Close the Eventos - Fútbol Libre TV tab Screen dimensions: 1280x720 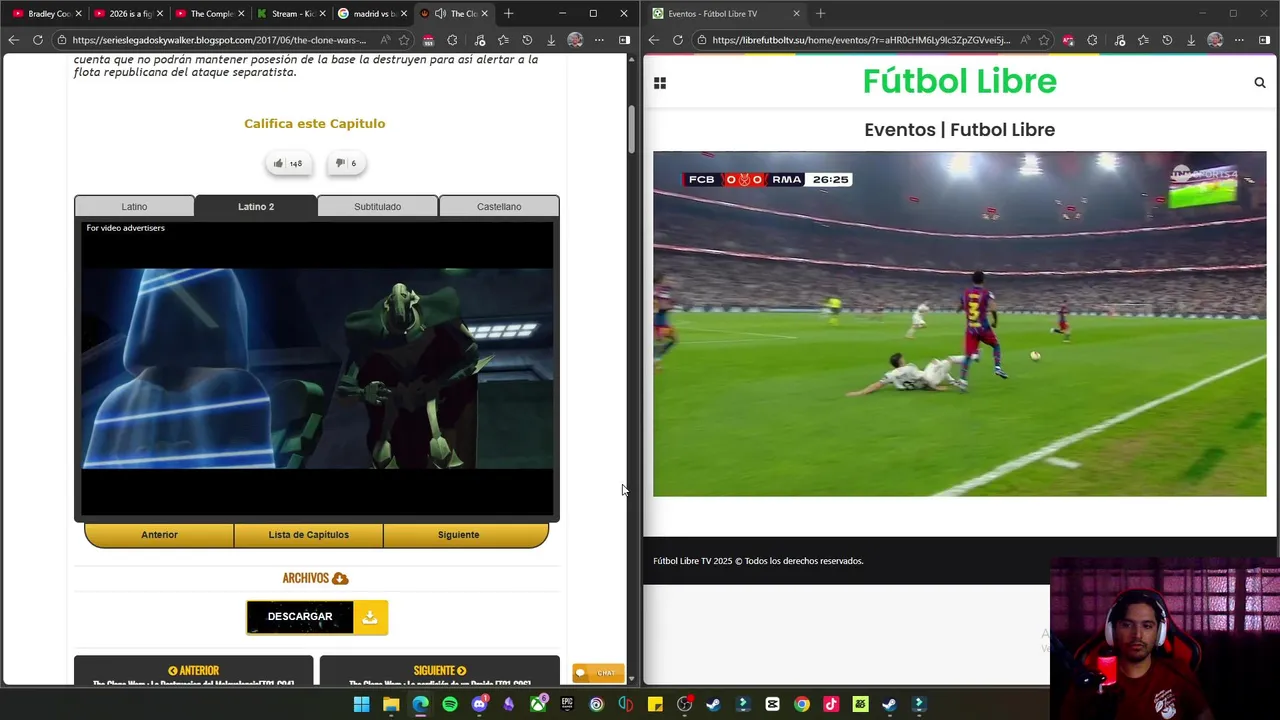click(796, 13)
